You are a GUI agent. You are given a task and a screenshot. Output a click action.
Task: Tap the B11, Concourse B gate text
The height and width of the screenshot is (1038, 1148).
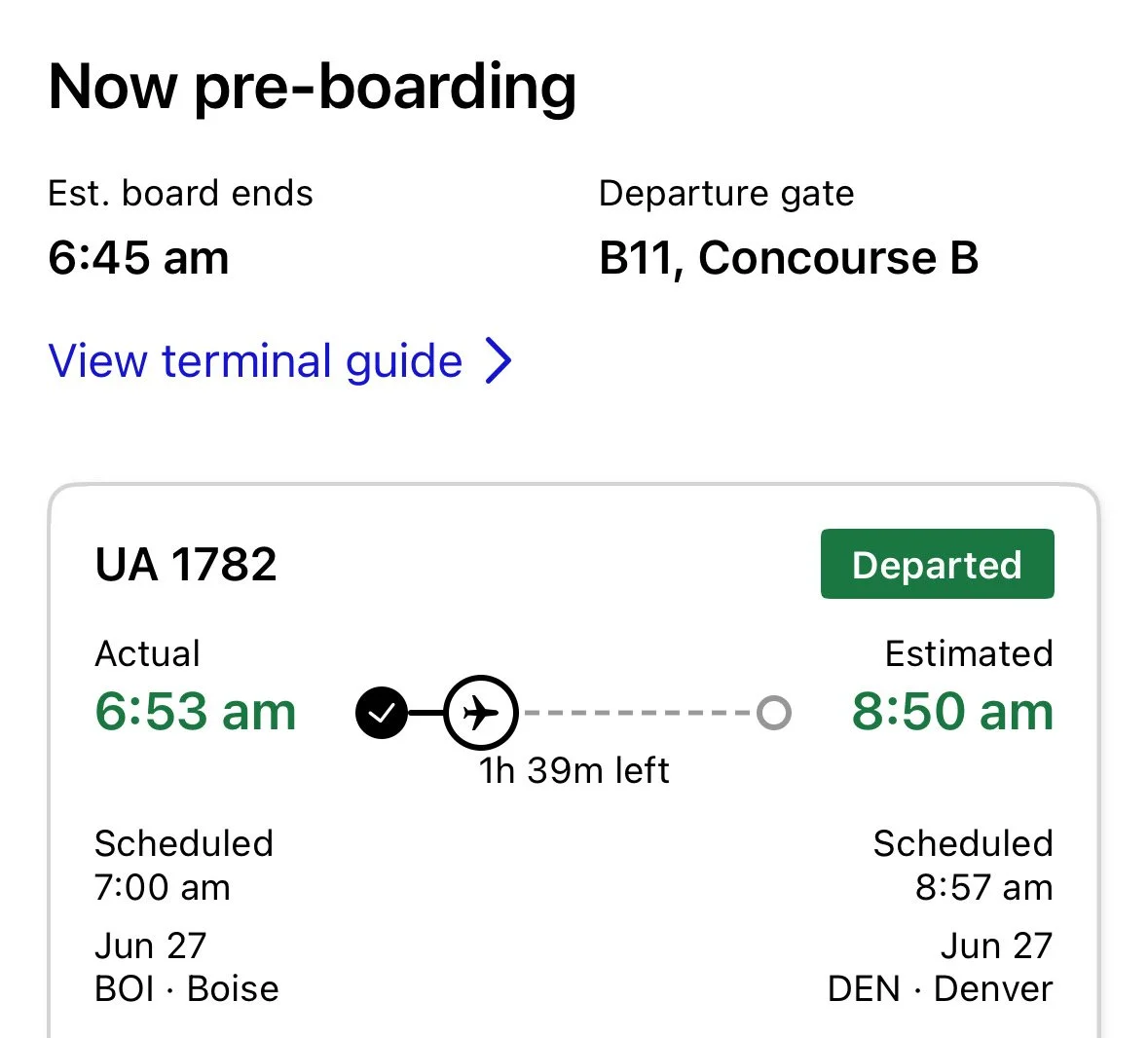coord(789,258)
